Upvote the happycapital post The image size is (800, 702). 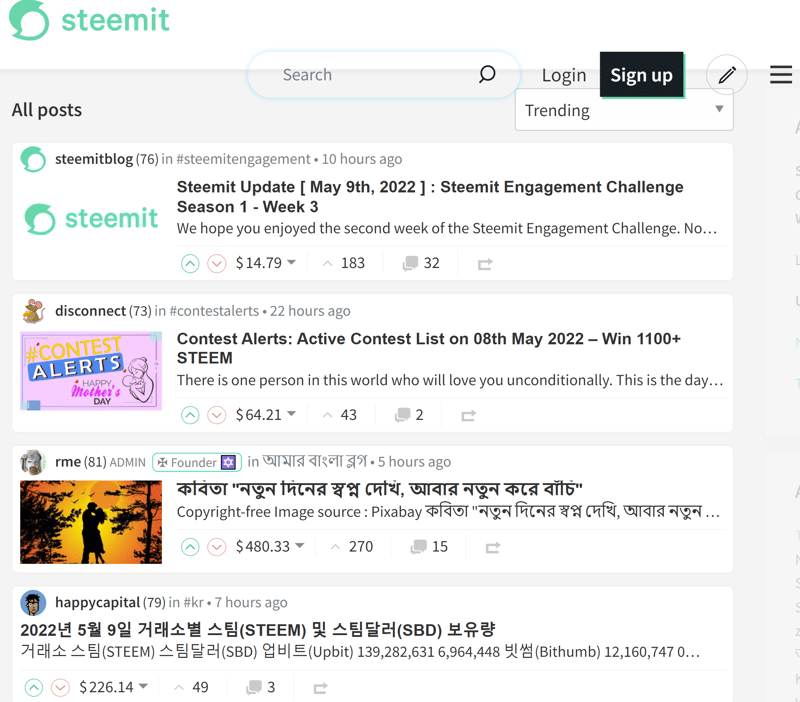pyautogui.click(x=34, y=688)
